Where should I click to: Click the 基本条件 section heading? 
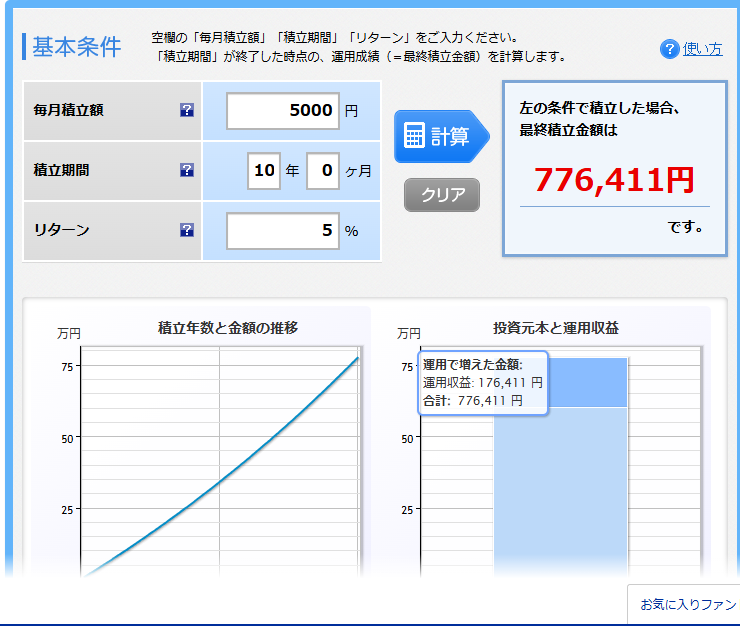click(x=76, y=47)
